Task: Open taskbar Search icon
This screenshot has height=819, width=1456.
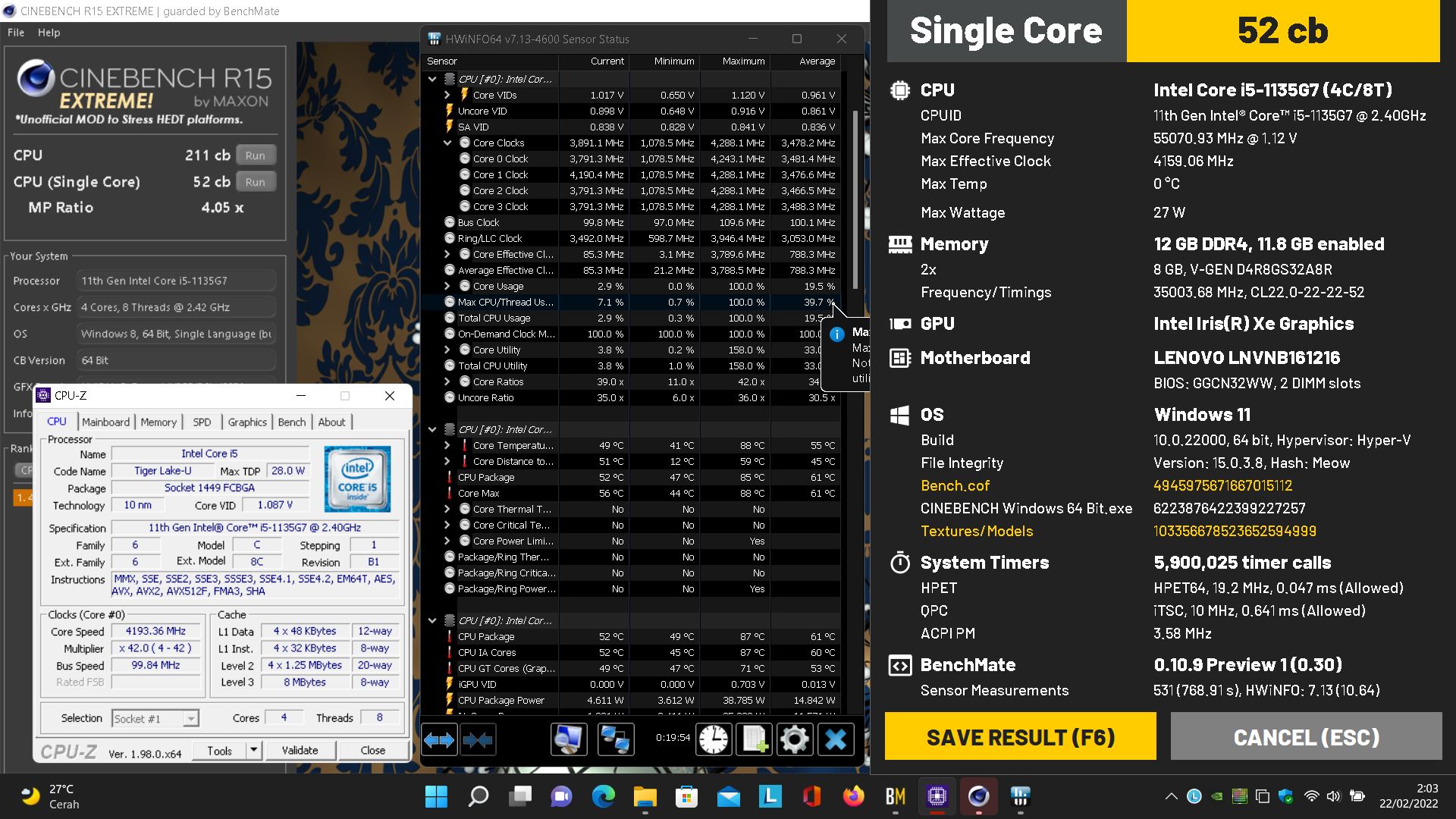Action: click(479, 796)
